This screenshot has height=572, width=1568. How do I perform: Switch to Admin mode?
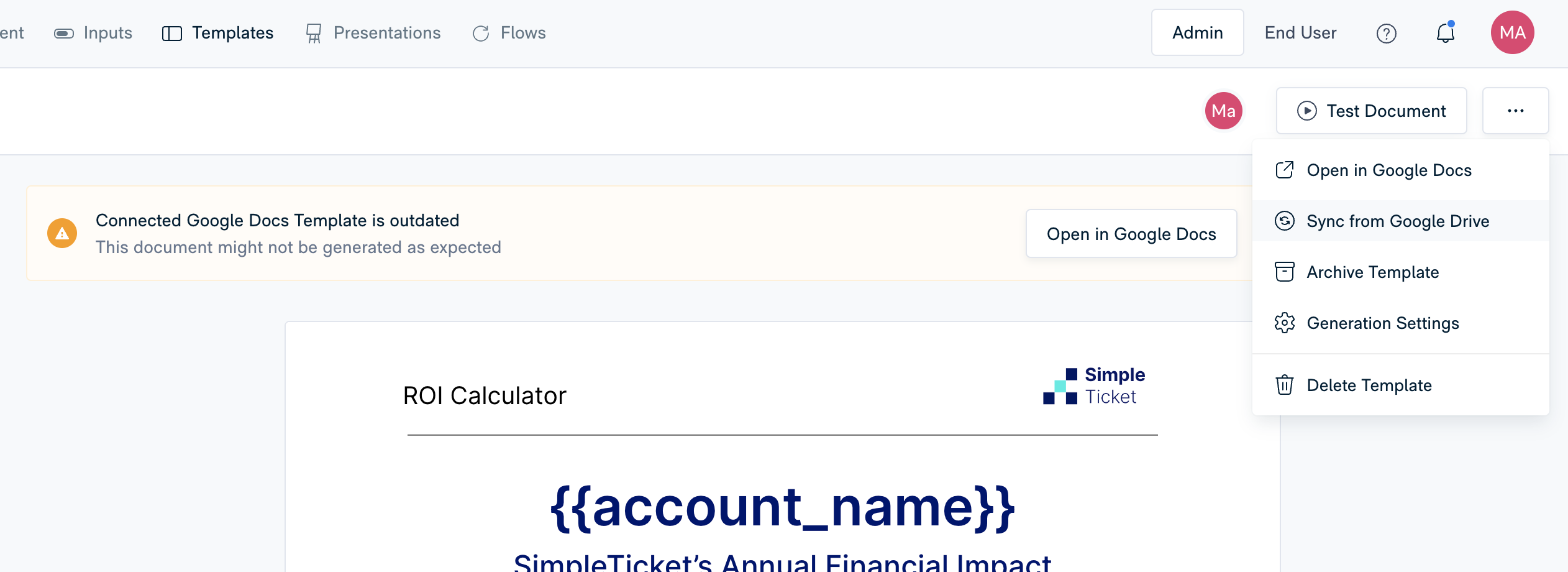[x=1197, y=33]
